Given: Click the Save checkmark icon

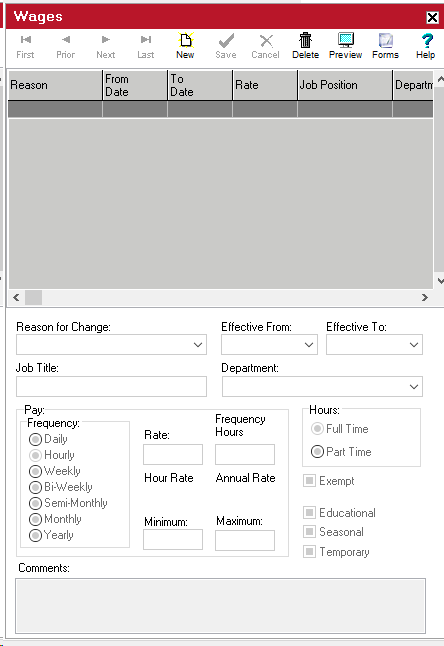Looking at the screenshot, I should [x=226, y=40].
